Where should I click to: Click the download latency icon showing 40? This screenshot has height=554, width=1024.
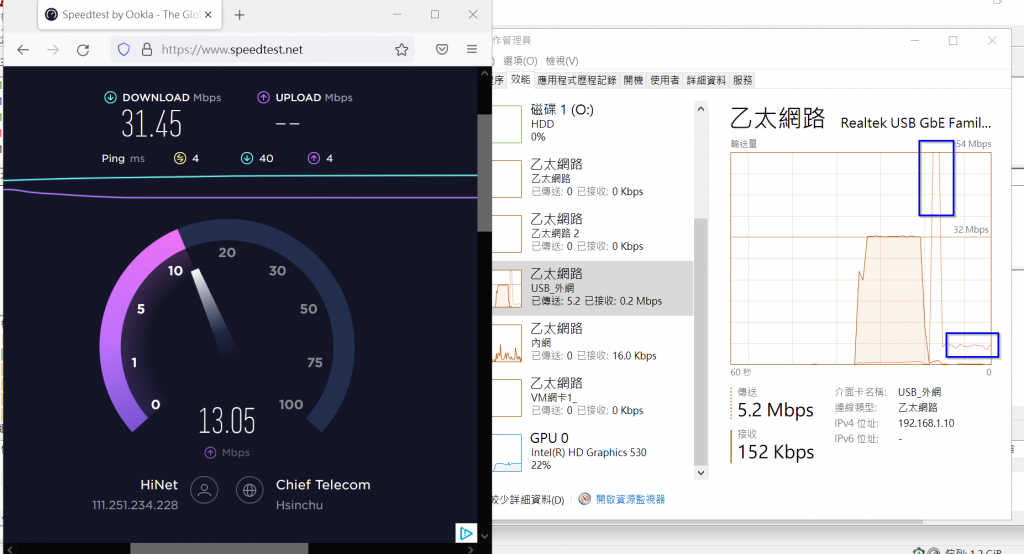point(247,158)
